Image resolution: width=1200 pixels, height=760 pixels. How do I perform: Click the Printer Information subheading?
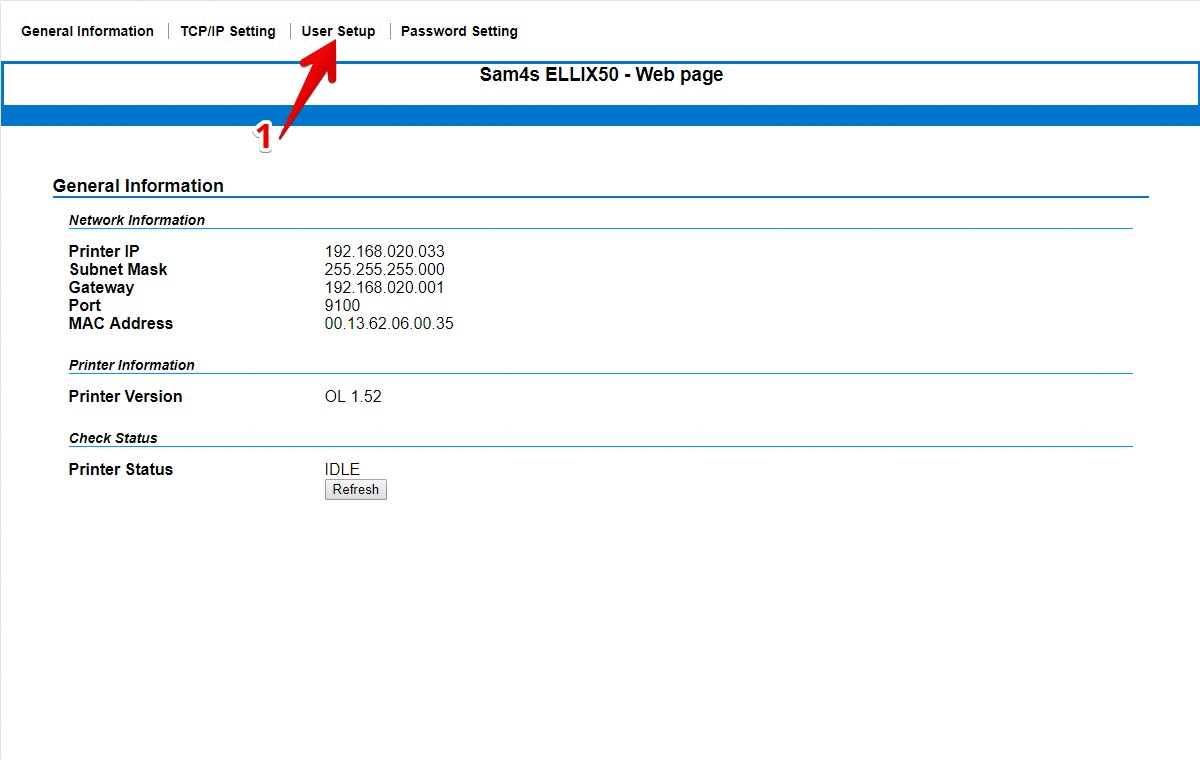[x=132, y=365]
